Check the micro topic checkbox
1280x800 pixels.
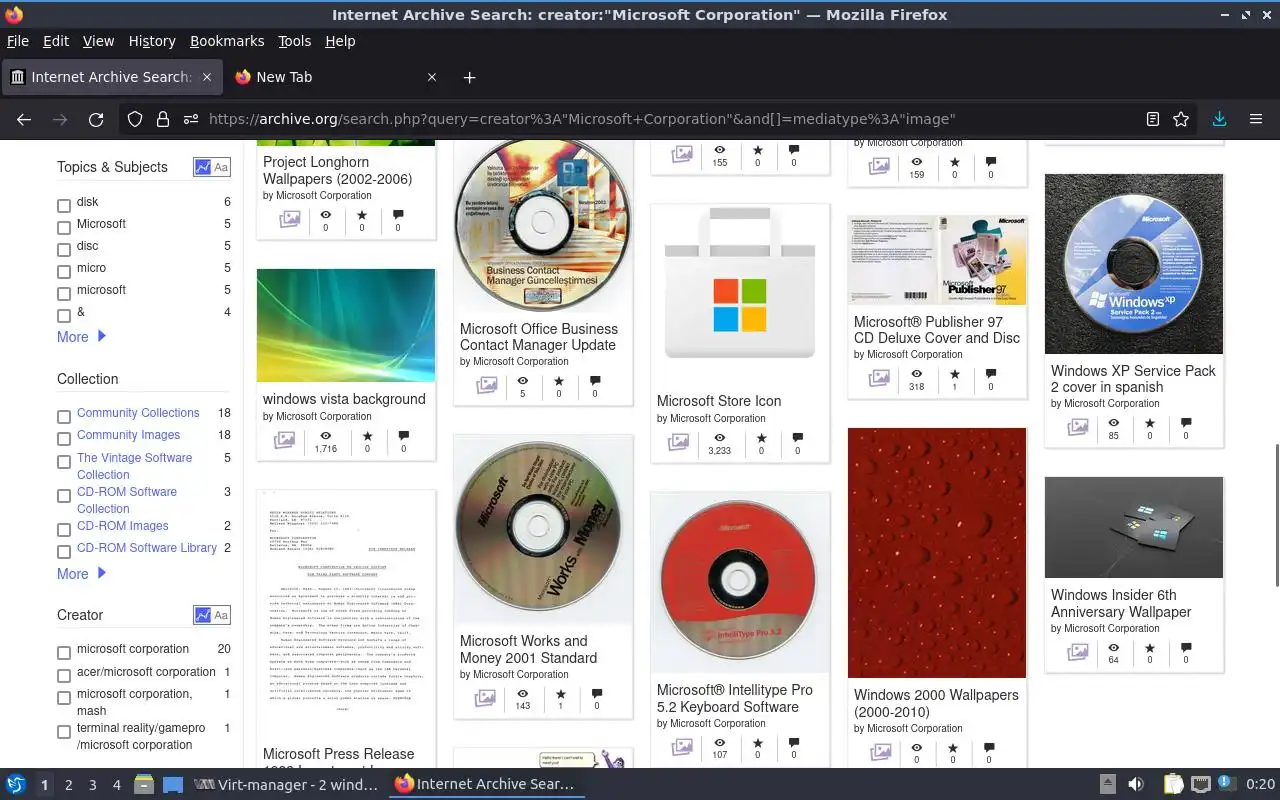pyautogui.click(x=64, y=272)
